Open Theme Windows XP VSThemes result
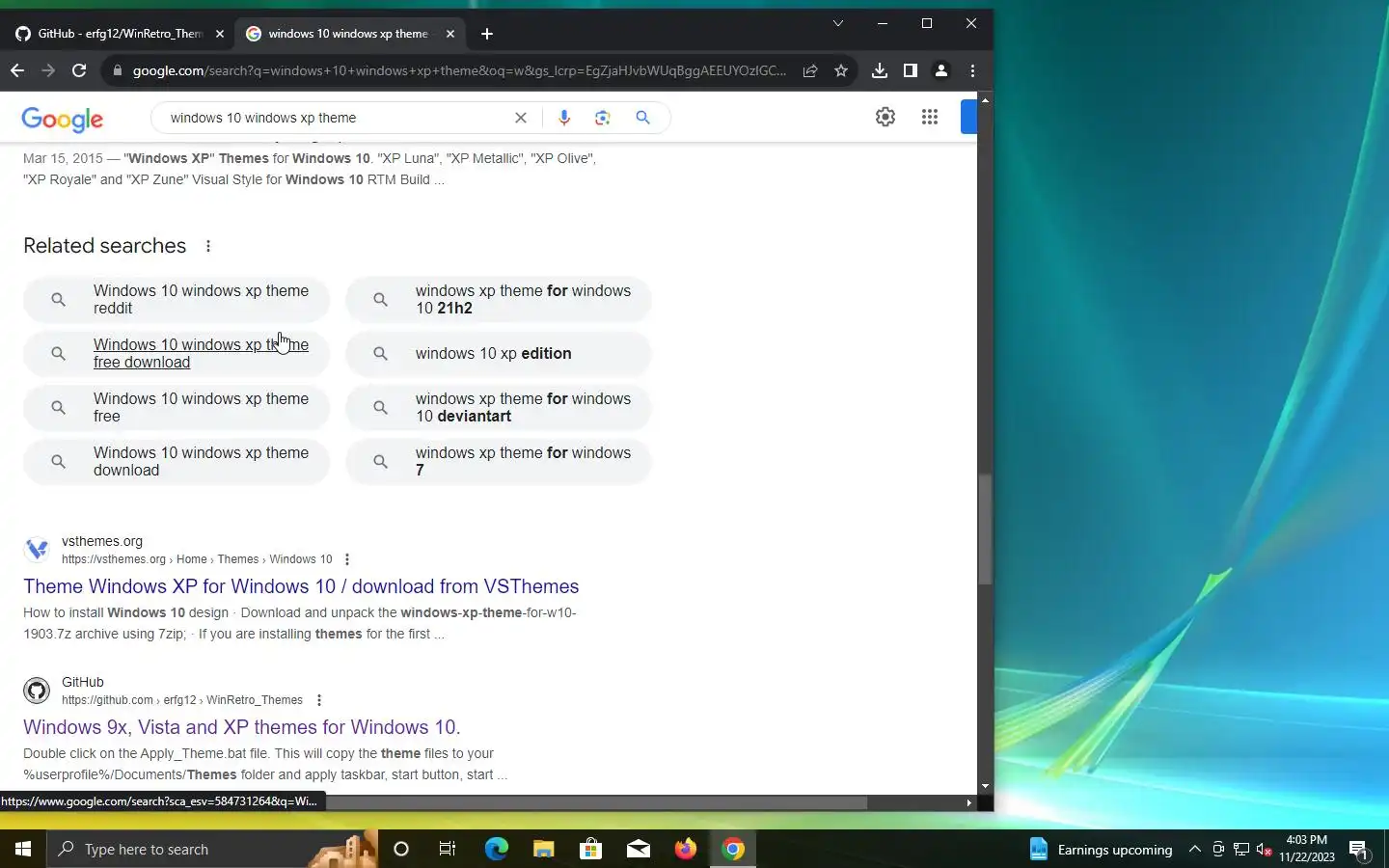This screenshot has width=1389, height=868. point(301,586)
